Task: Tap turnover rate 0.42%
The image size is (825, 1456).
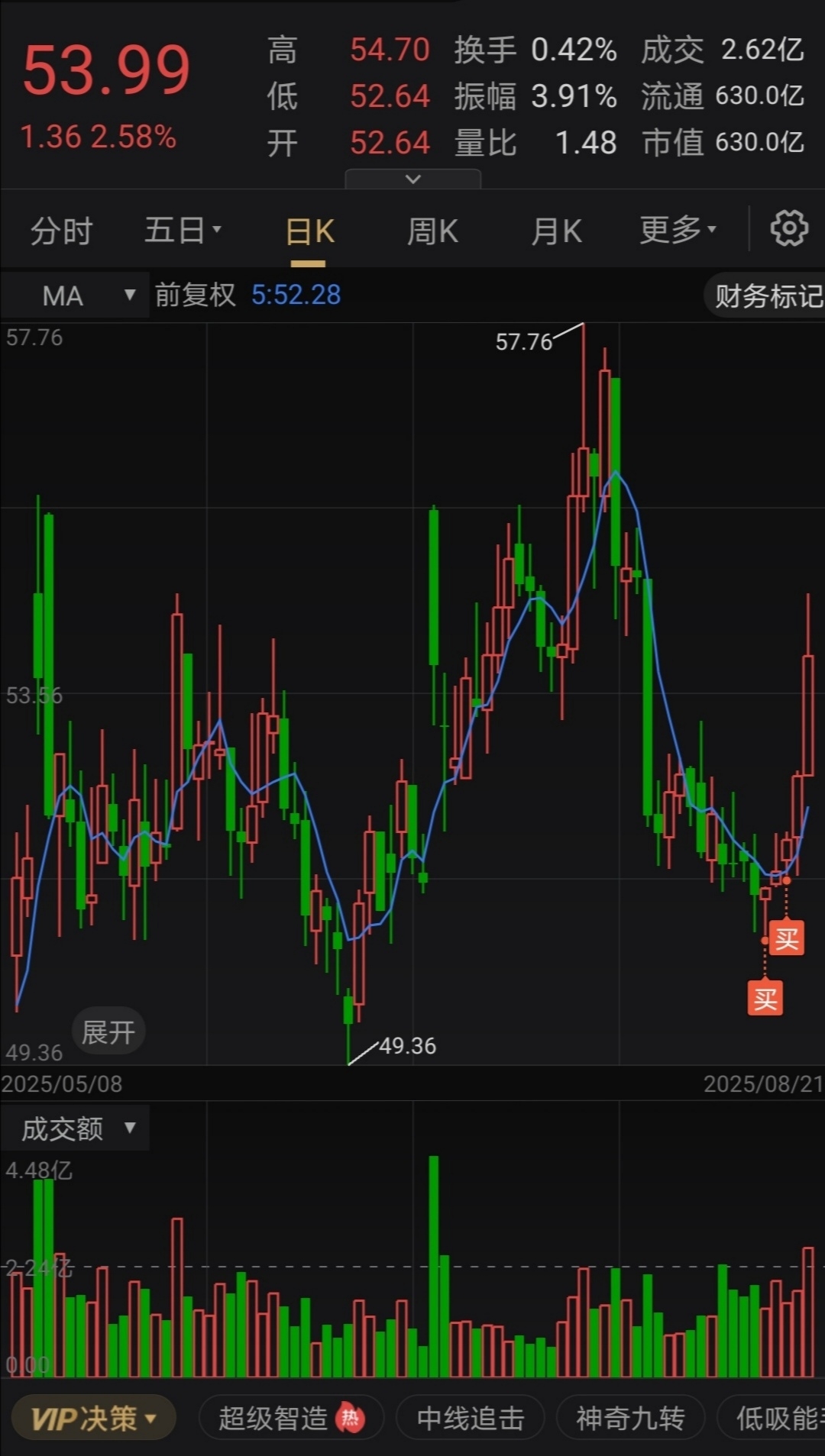Action: (x=574, y=50)
